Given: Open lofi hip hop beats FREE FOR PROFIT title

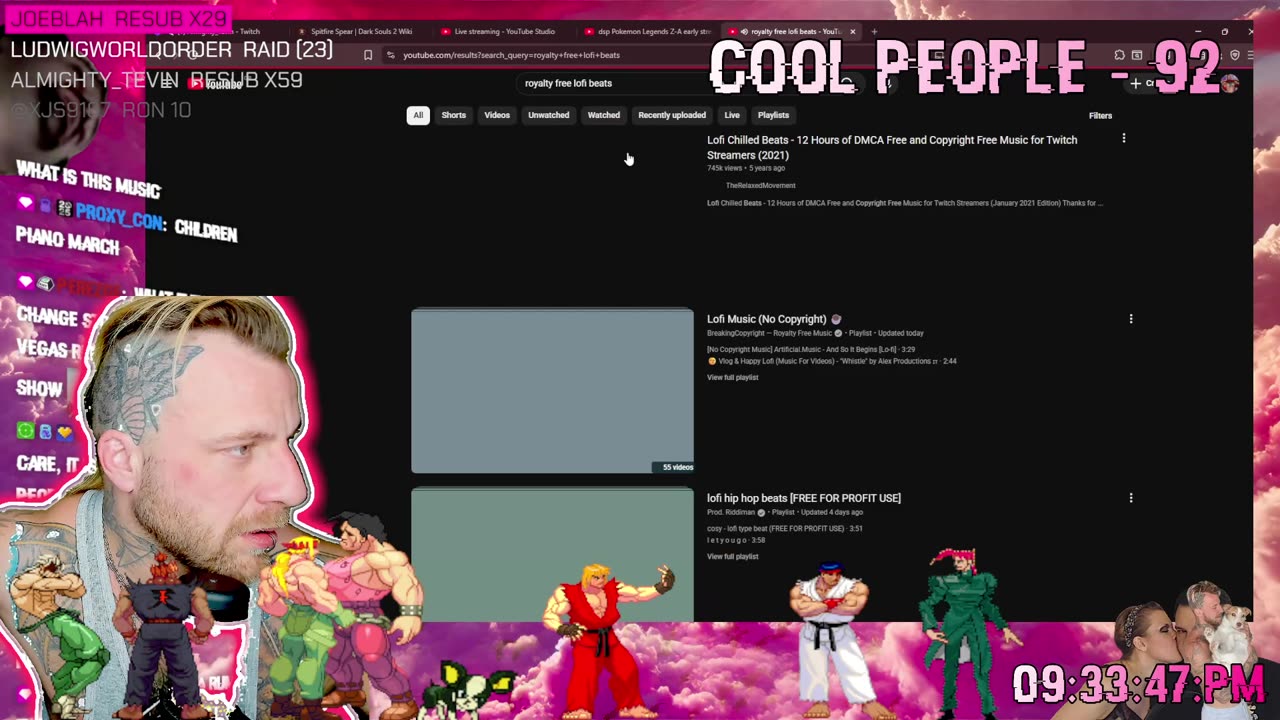Looking at the screenshot, I should [x=804, y=498].
